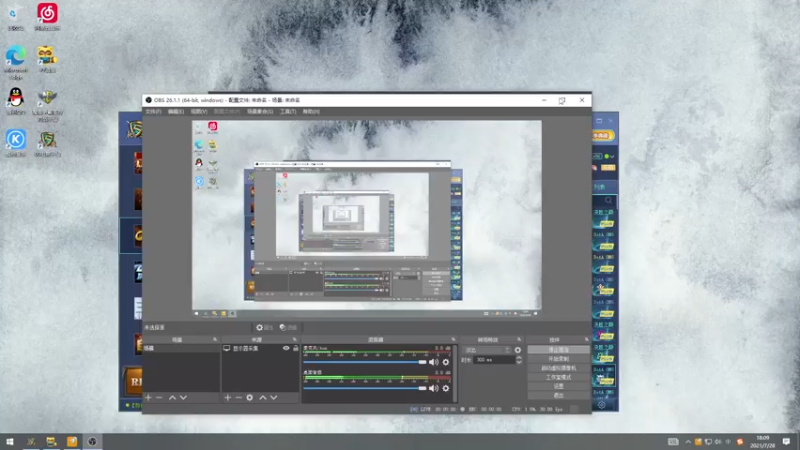Mute the desktop audio channel
Screen dimensions: 800x450
tap(434, 388)
